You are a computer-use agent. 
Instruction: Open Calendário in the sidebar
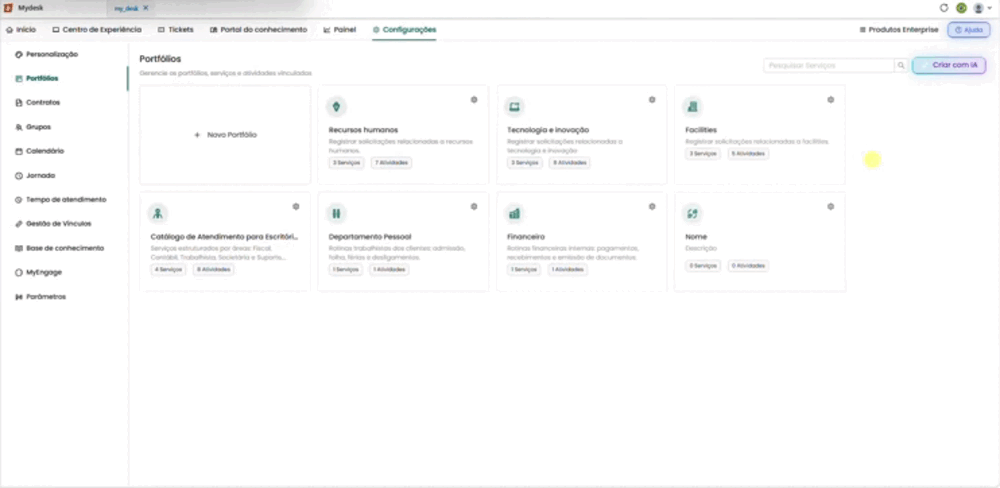[39, 151]
